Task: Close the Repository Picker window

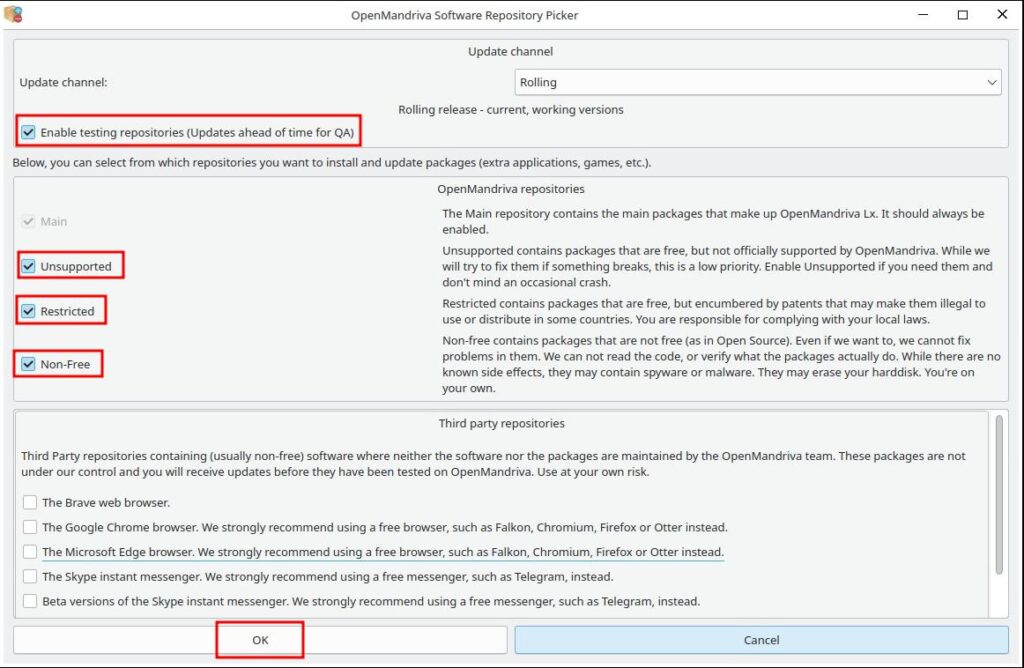Action: [x=1002, y=14]
